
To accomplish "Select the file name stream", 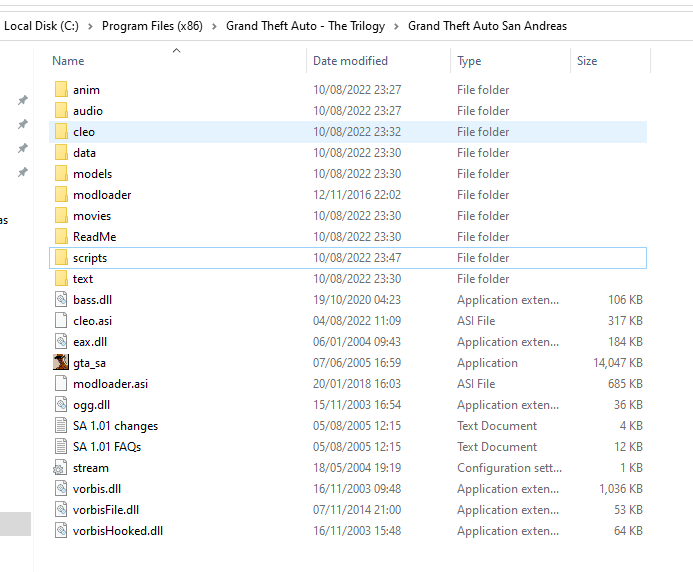I will click(91, 468).
